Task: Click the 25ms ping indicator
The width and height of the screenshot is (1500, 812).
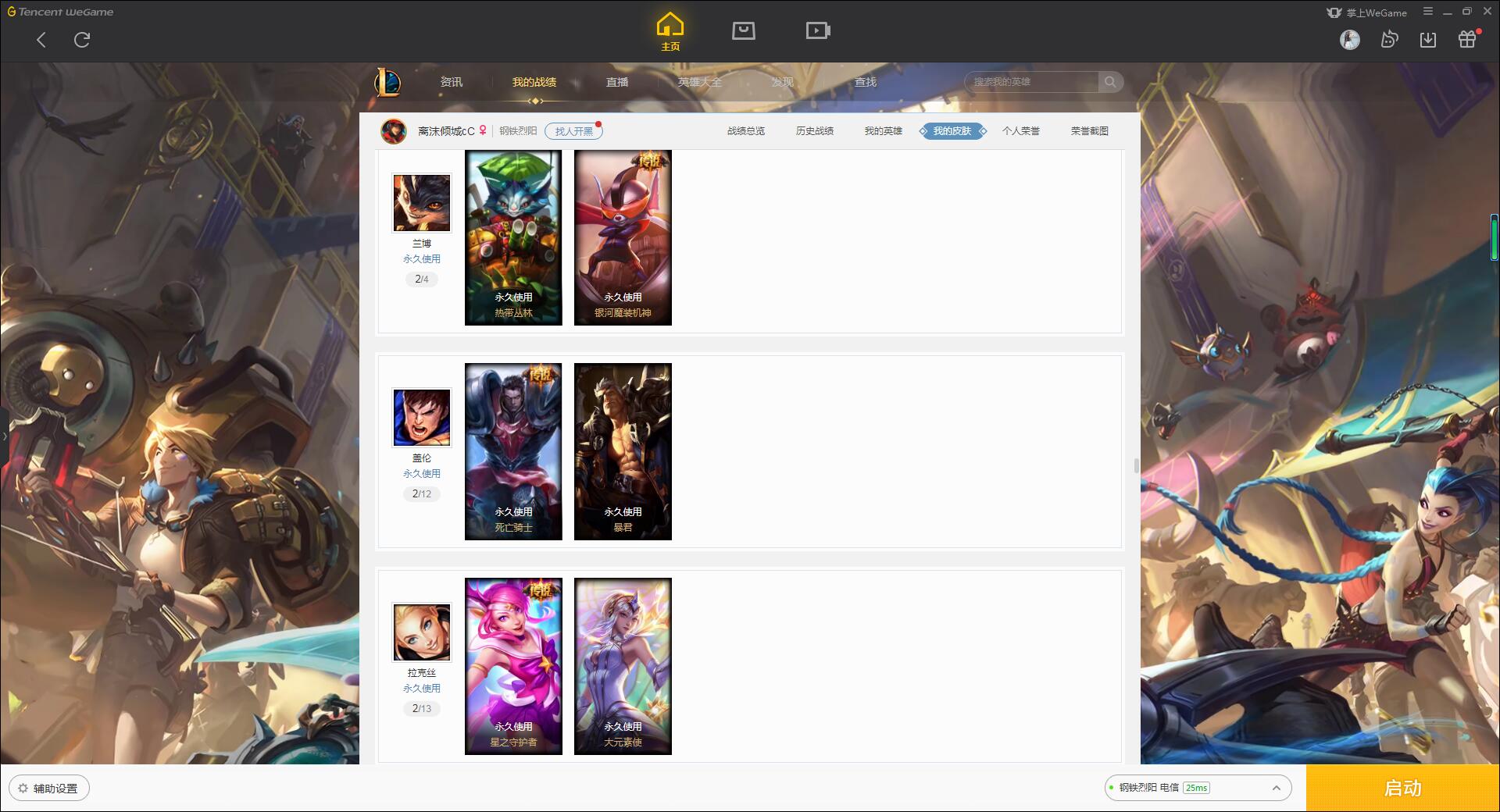Action: [x=1196, y=788]
